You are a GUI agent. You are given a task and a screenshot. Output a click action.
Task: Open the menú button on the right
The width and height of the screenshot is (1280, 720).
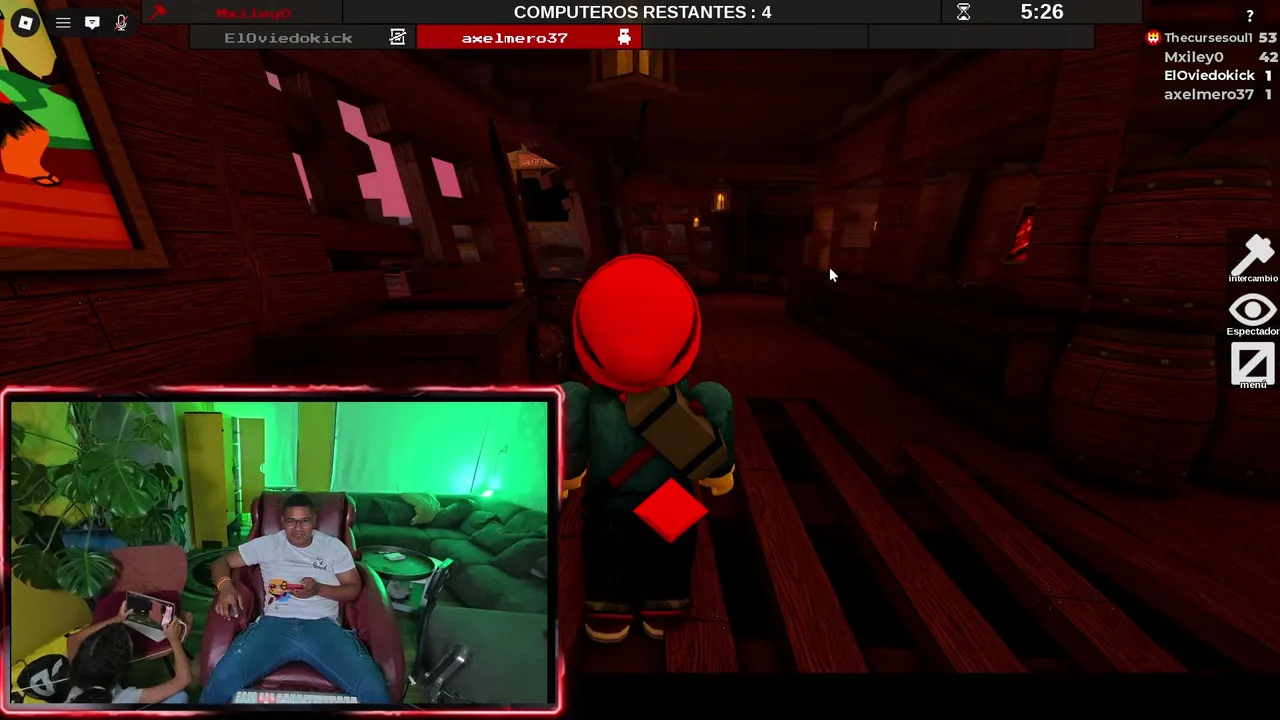[1252, 366]
